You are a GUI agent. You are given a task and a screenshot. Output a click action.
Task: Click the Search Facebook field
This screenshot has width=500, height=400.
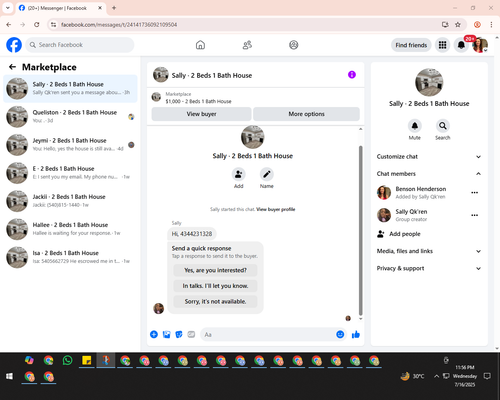tap(80, 45)
